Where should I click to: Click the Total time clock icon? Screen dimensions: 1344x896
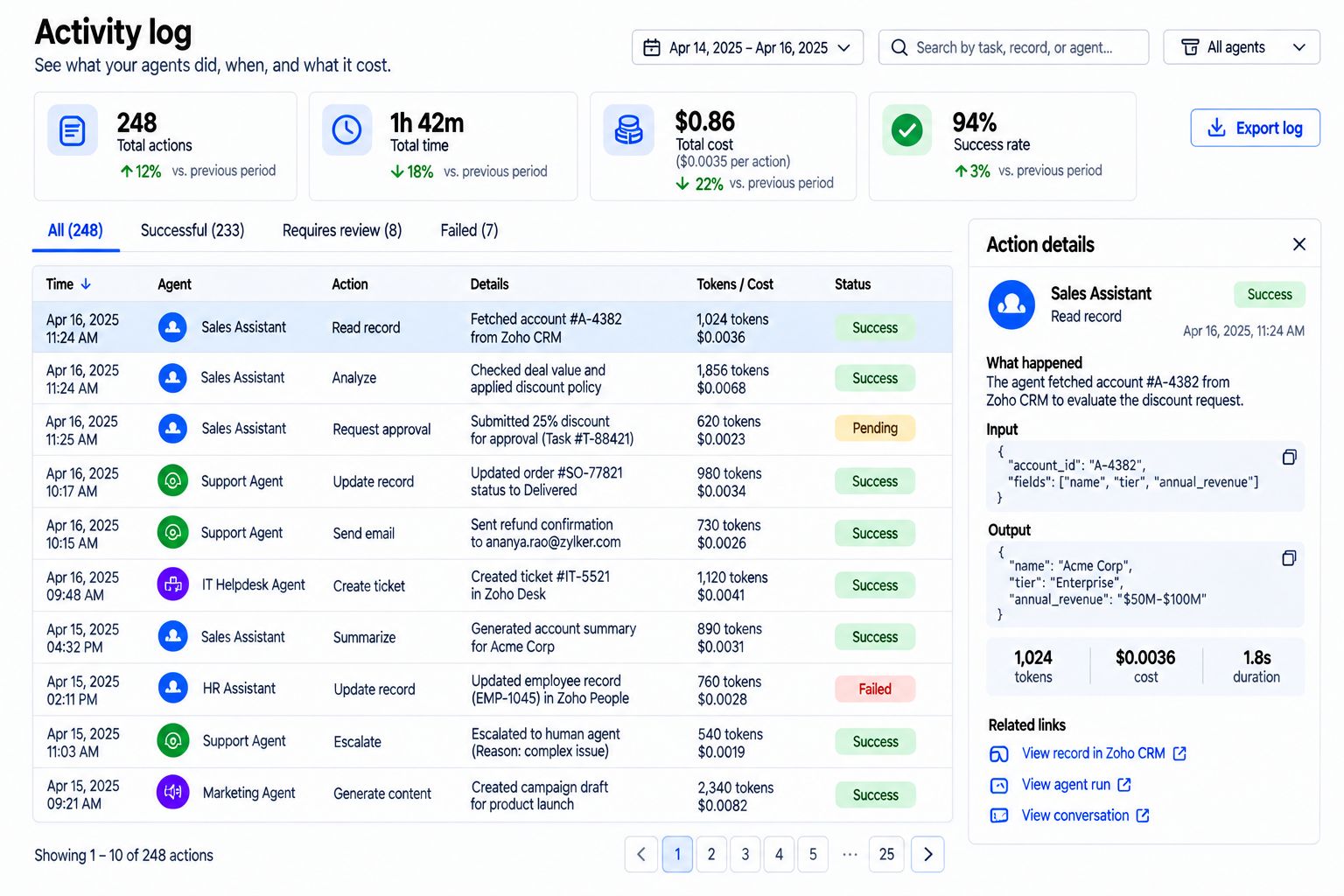tap(347, 130)
